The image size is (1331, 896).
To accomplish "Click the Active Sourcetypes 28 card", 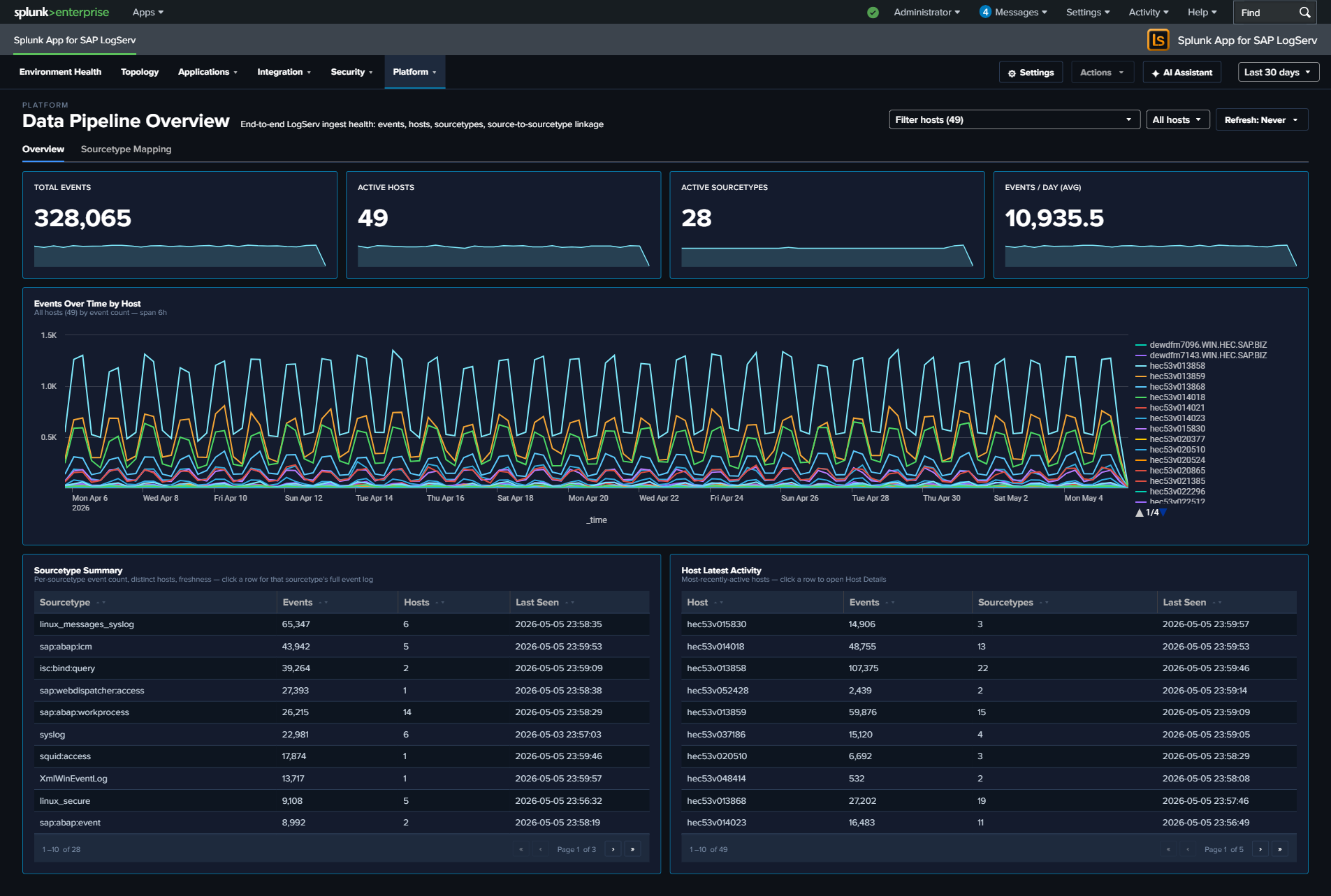I will [827, 225].
